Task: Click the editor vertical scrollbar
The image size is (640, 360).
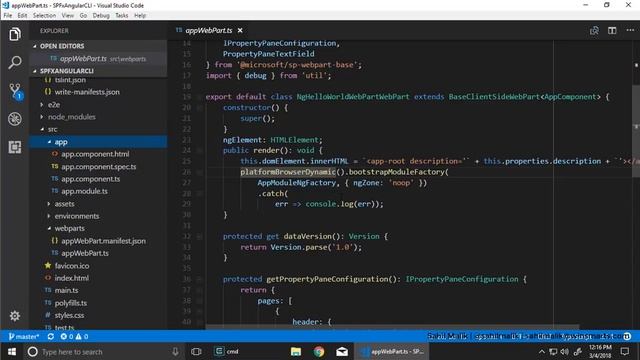Action: pyautogui.click(x=636, y=131)
